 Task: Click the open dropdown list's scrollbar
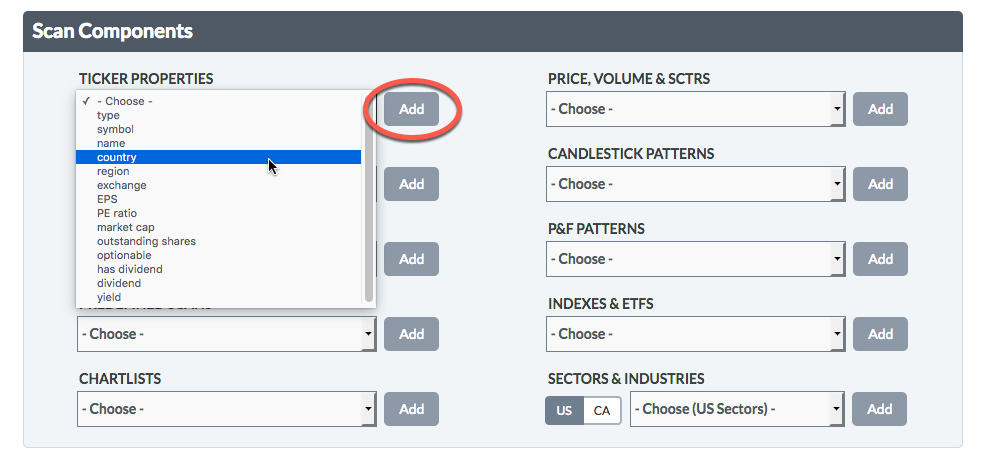369,200
